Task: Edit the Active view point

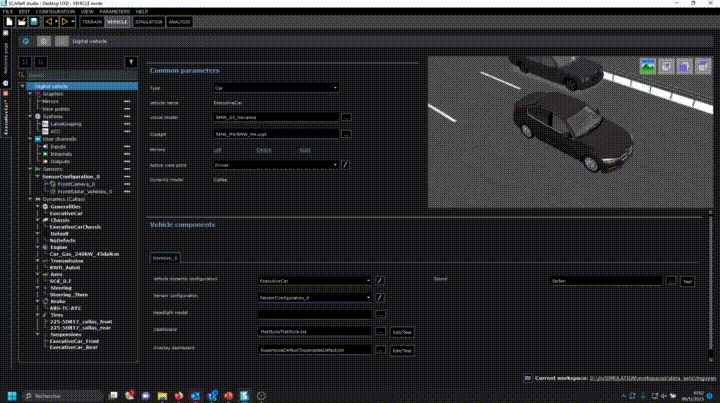Action: click(x=345, y=165)
